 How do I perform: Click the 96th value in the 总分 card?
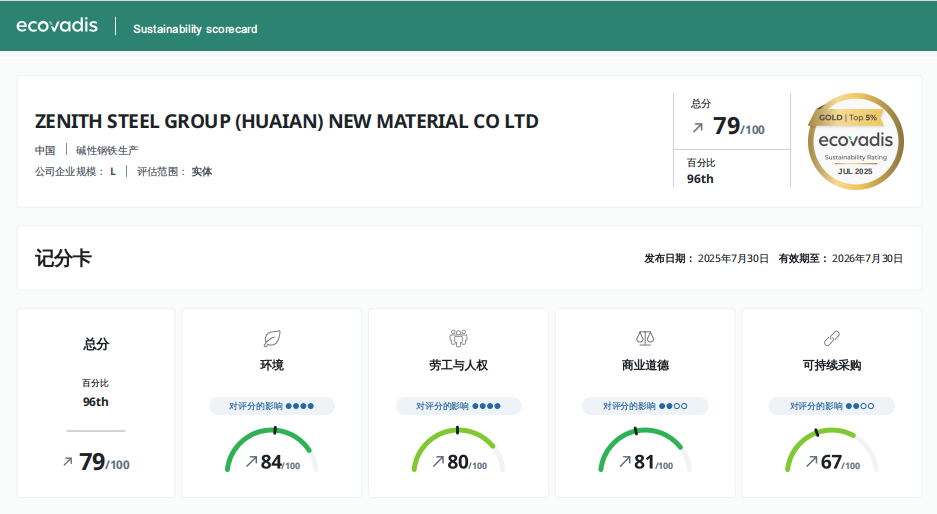[96, 402]
